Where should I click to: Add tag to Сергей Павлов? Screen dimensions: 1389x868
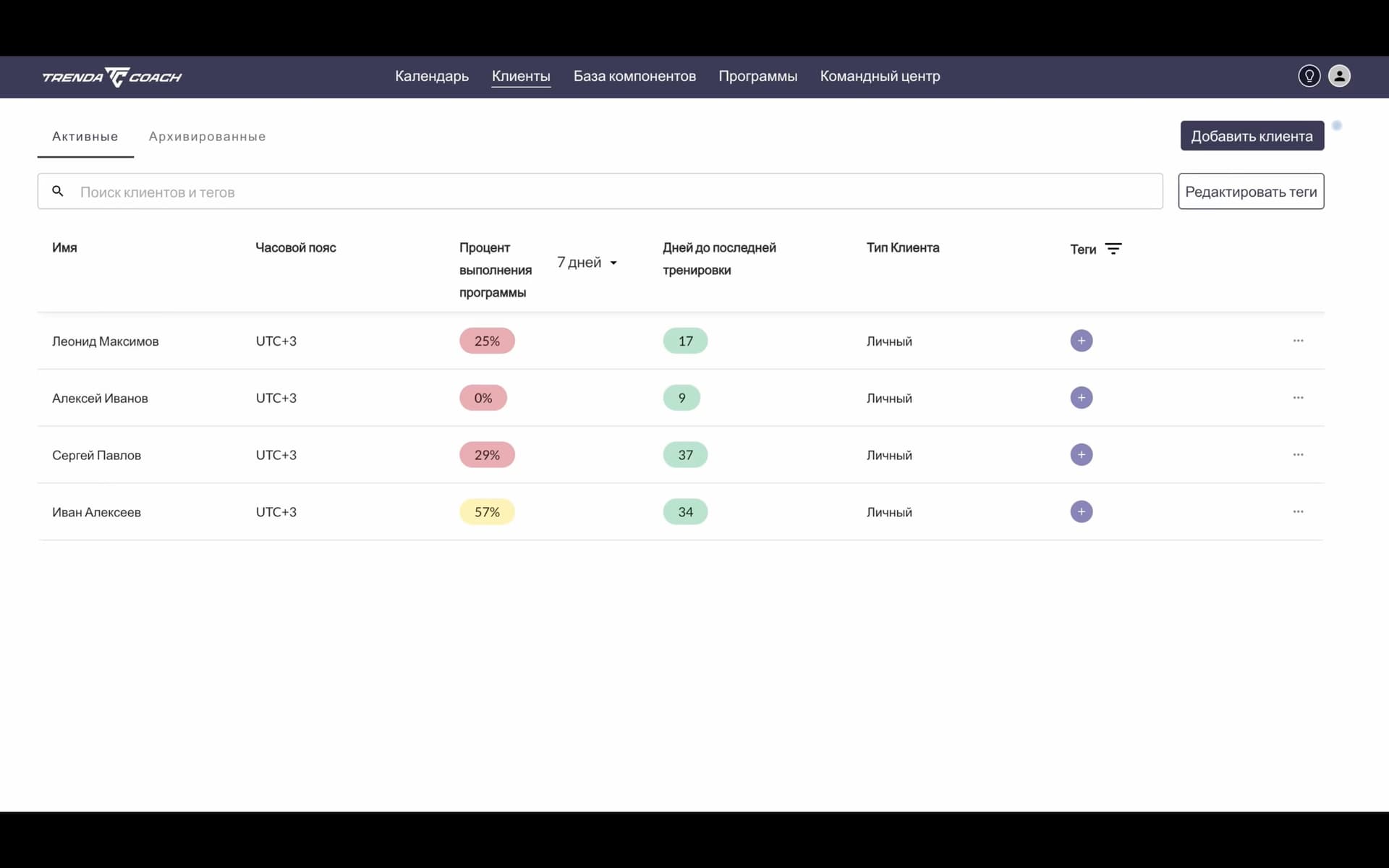(x=1081, y=455)
